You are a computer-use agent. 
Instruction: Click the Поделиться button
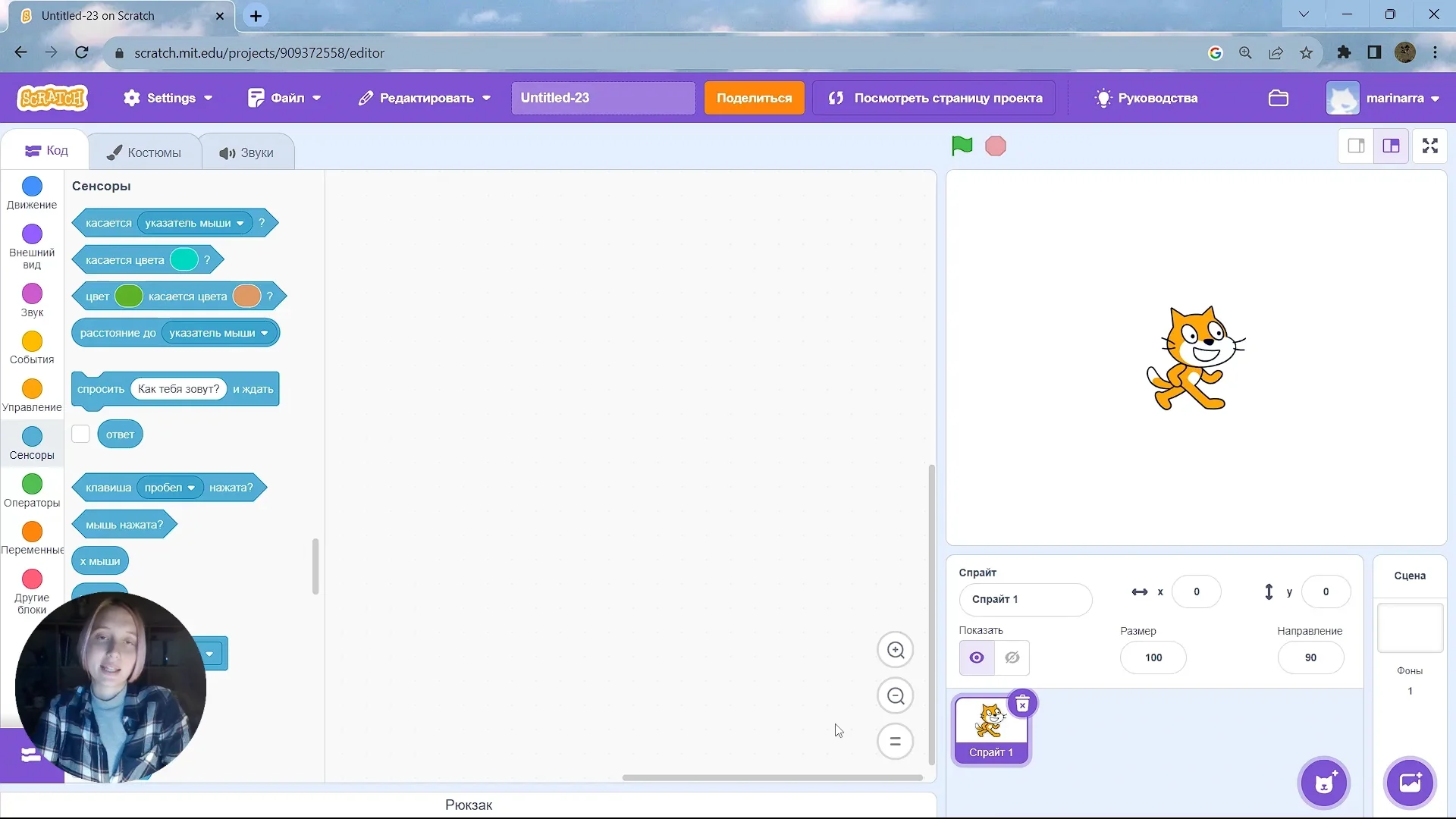click(x=754, y=98)
